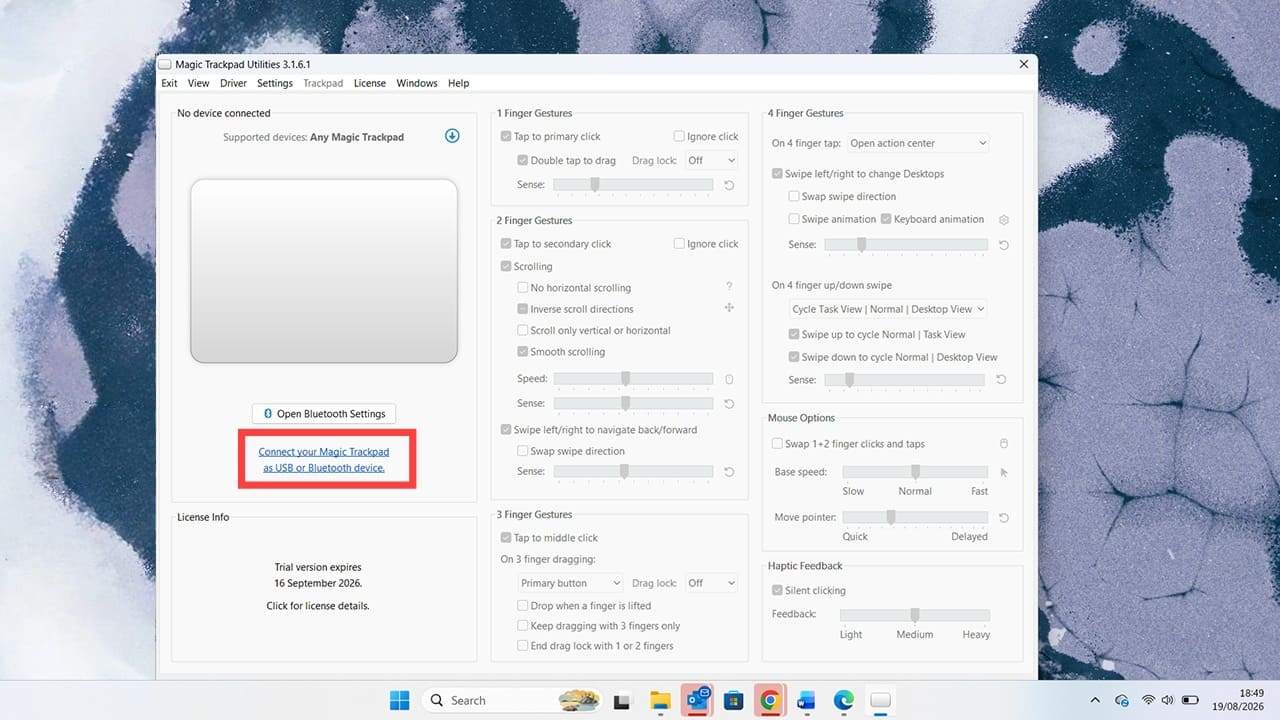Open the On 4 finger tap dropdown
1280x720 pixels.
tap(918, 143)
